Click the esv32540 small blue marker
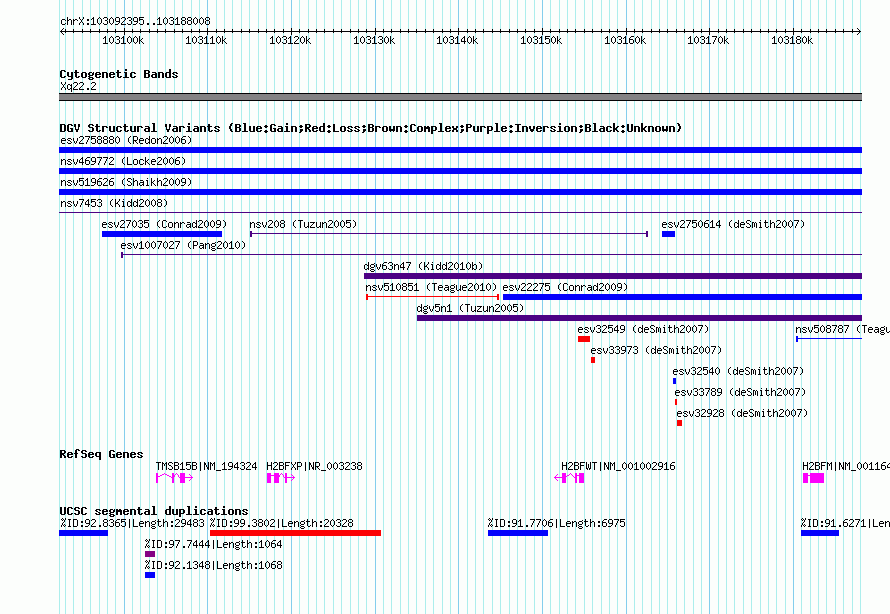The height and width of the screenshot is (614, 890). click(x=674, y=381)
